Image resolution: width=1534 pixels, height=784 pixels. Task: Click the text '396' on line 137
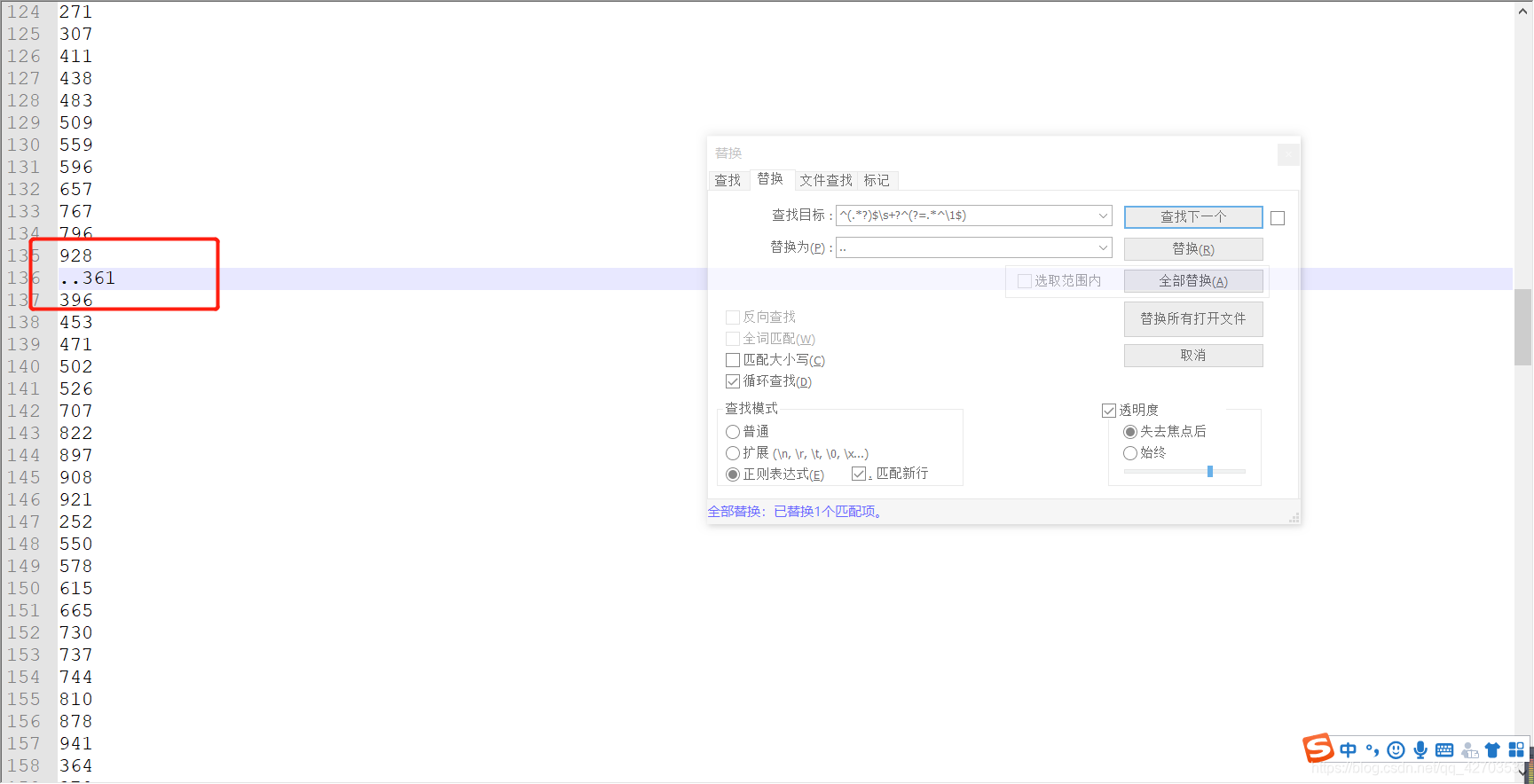76,301
